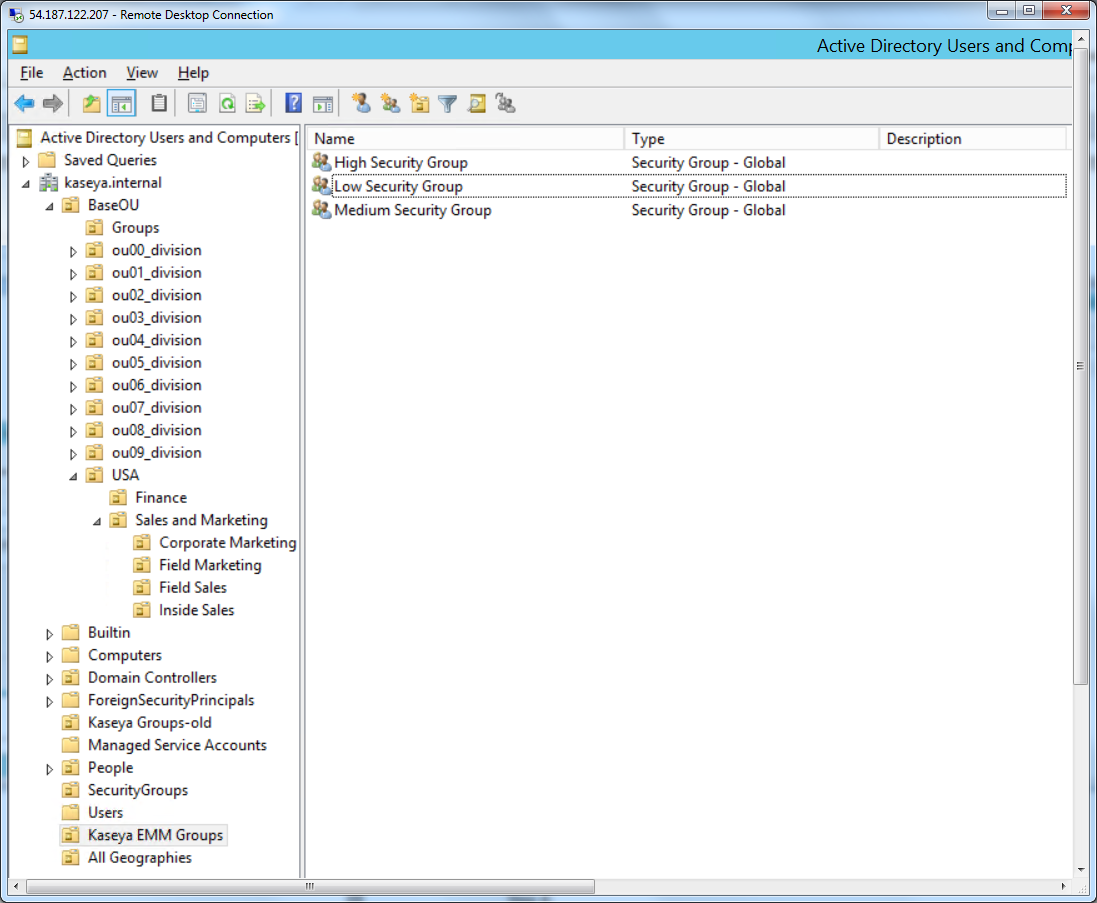Click the Refresh toolbar icon
The width and height of the screenshot is (1097, 903).
pos(227,103)
